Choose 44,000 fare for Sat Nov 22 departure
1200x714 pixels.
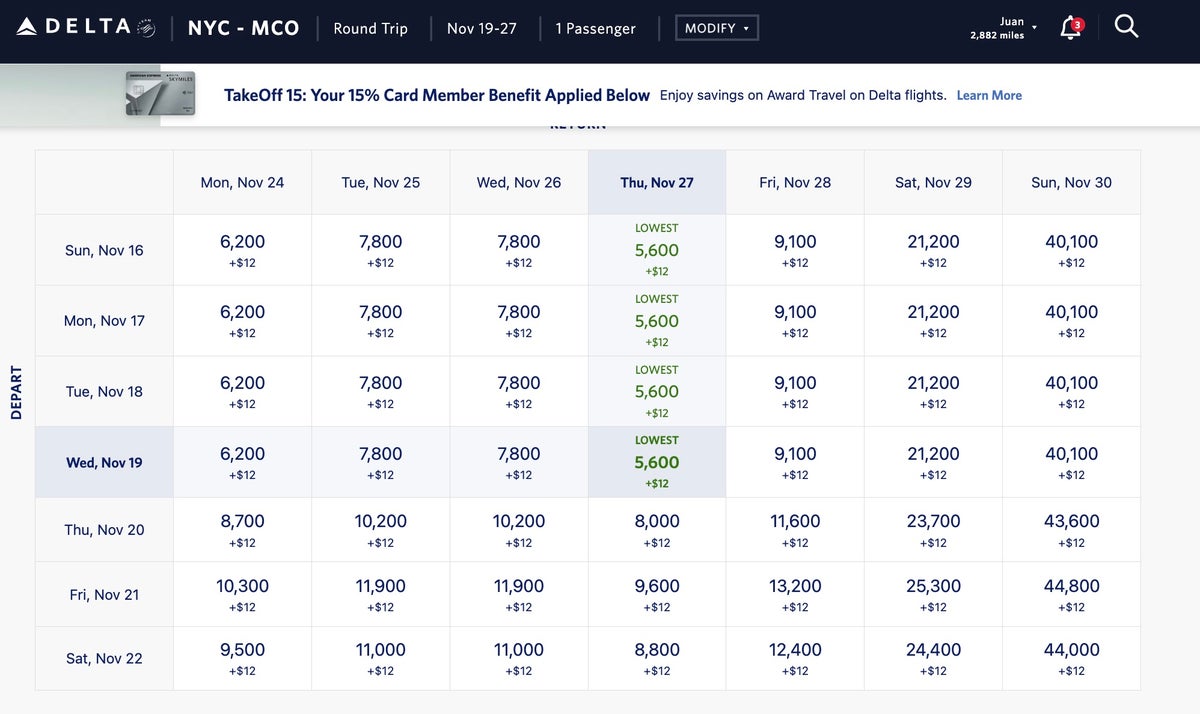[1071, 658]
